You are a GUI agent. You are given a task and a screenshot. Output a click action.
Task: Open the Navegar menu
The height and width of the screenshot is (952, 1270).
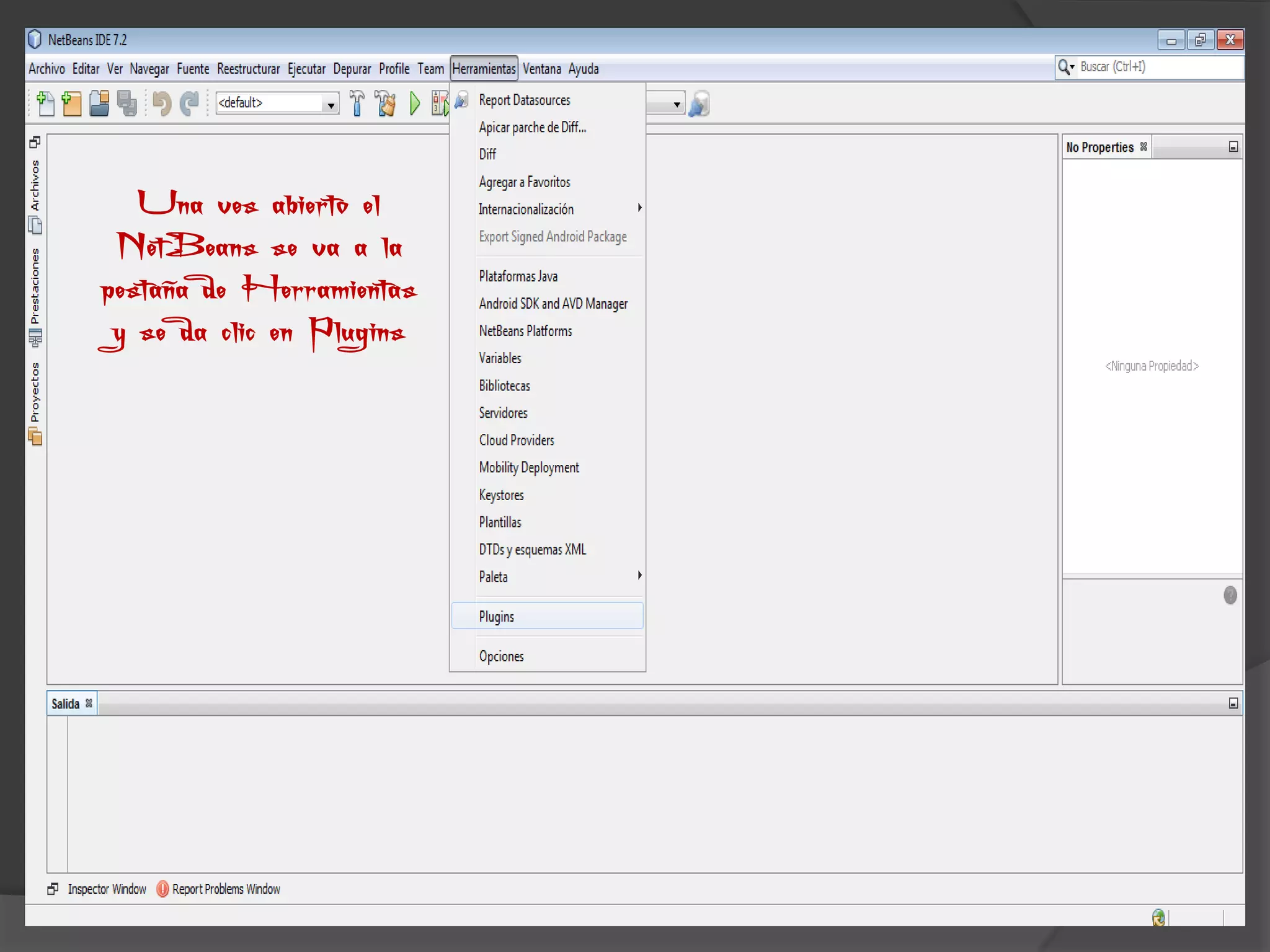(x=149, y=69)
